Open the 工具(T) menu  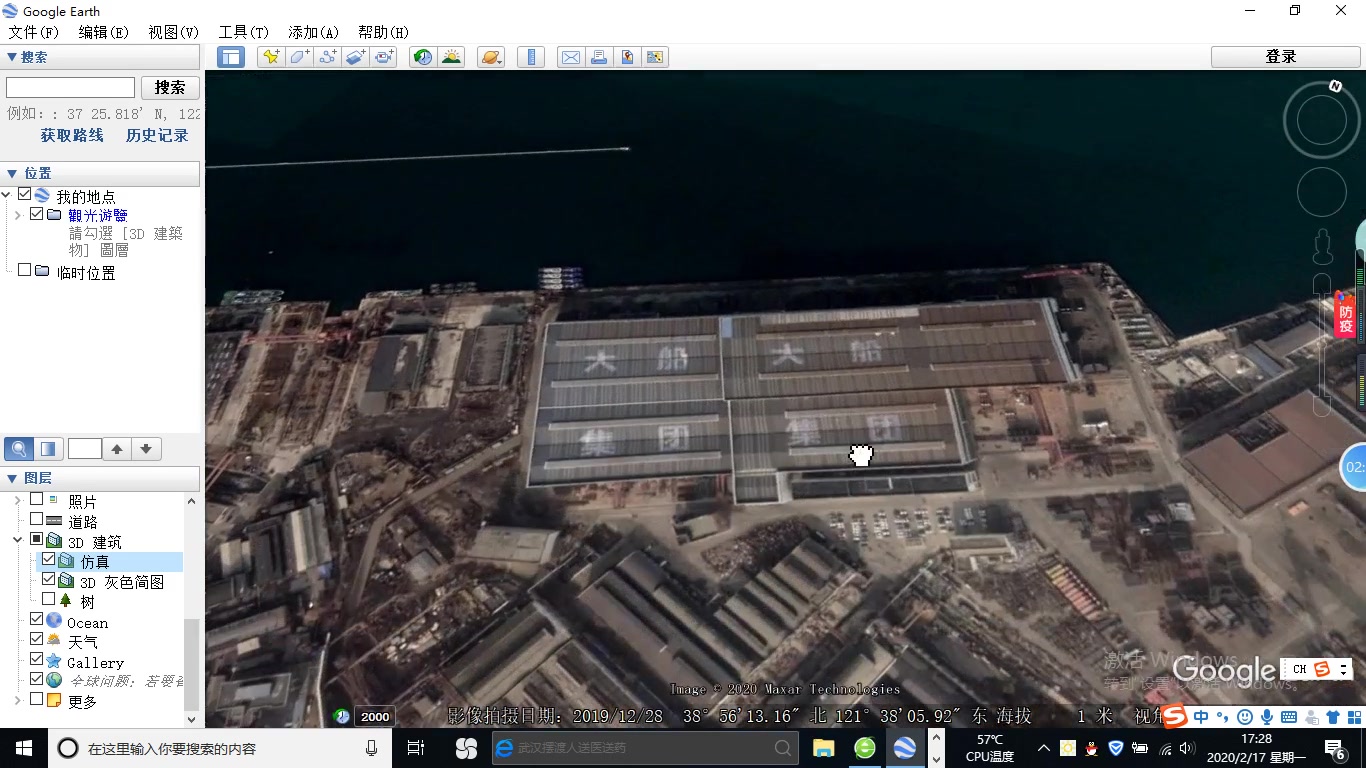click(243, 32)
